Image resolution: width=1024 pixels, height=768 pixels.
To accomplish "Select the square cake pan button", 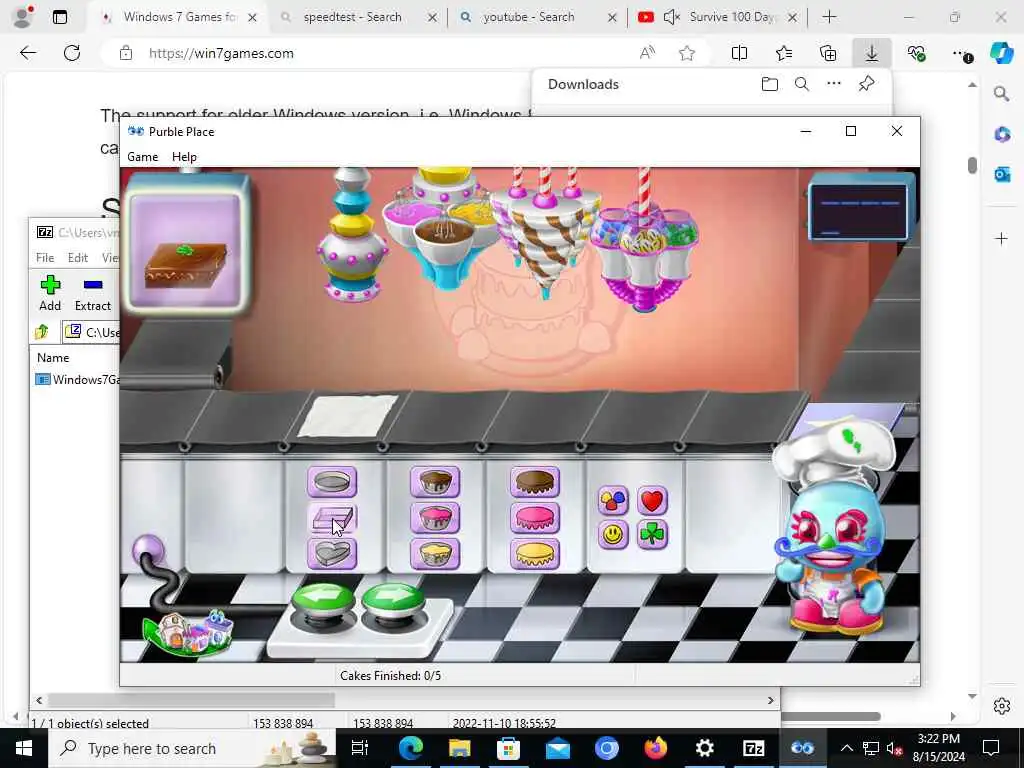I will coord(332,518).
